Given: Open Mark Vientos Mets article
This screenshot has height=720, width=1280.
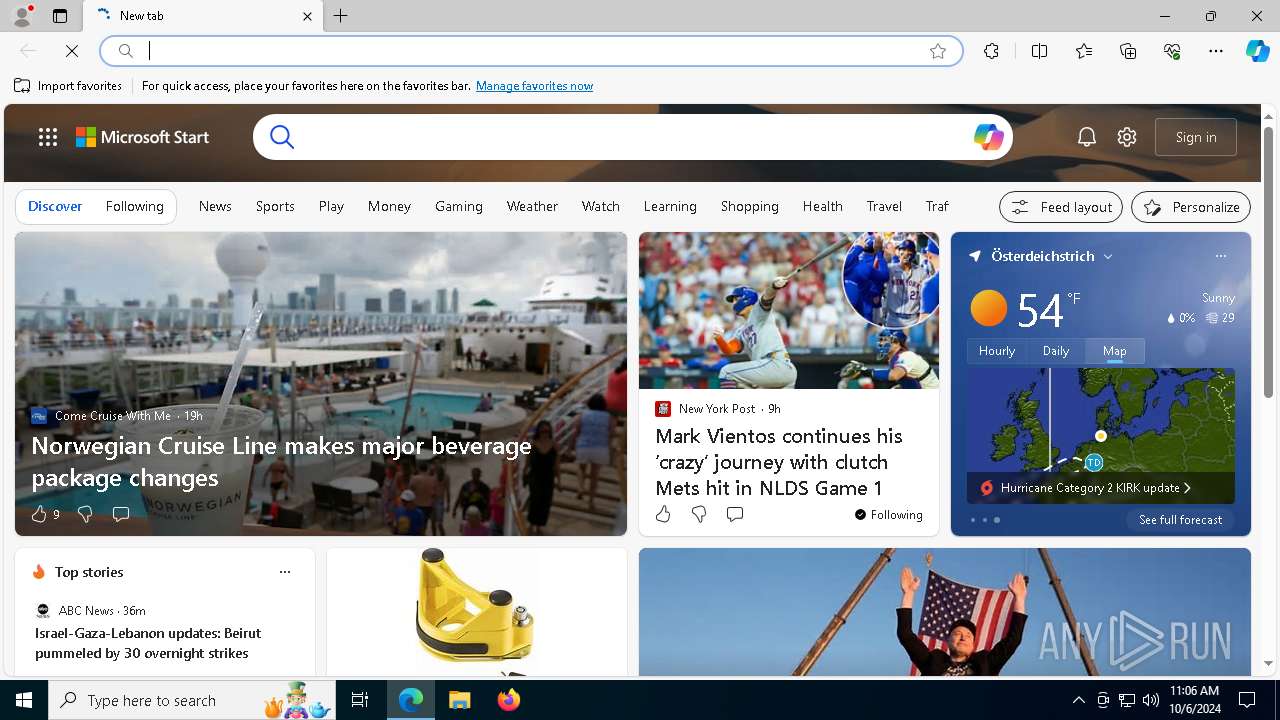Looking at the screenshot, I should (x=779, y=462).
